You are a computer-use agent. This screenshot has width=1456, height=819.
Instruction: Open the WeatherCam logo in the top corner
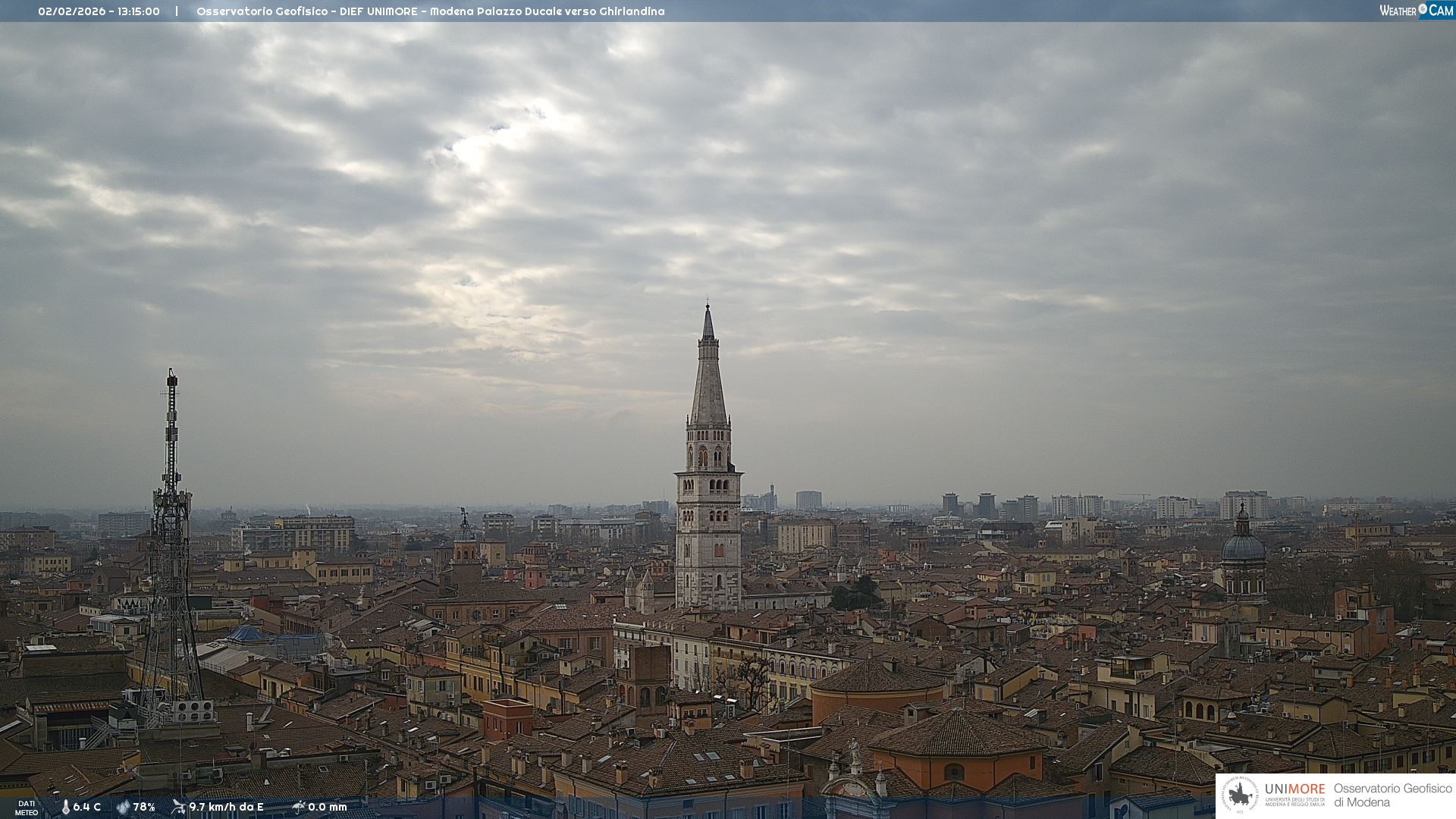pyautogui.click(x=1416, y=11)
